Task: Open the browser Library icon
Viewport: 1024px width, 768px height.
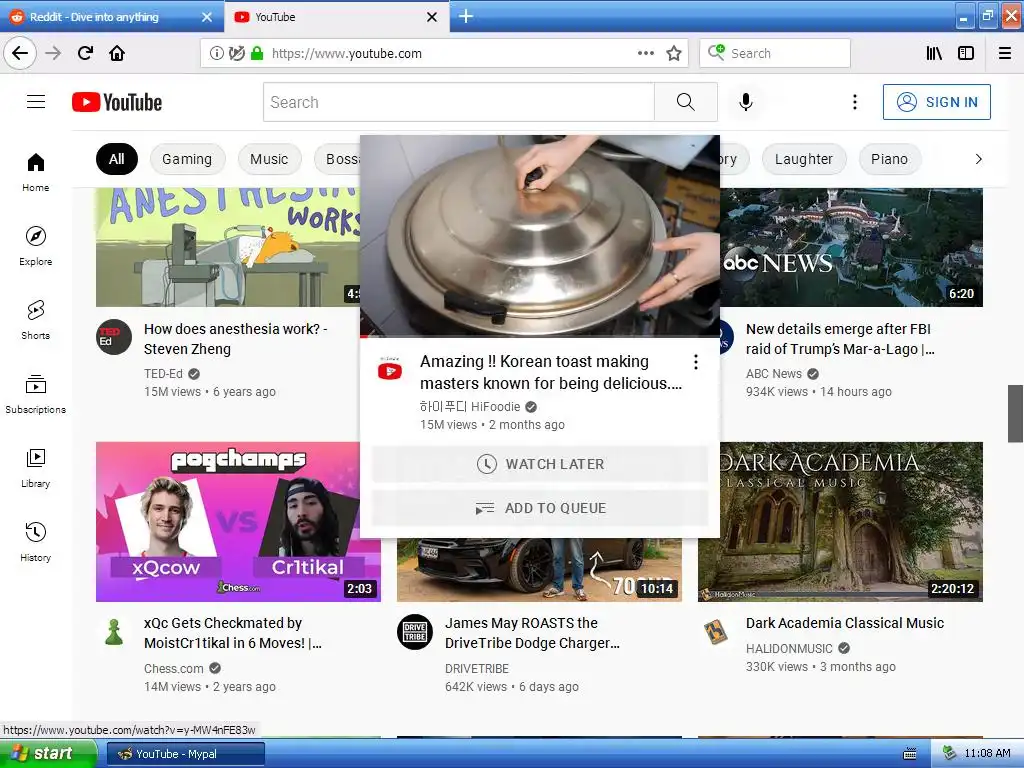Action: coord(934,53)
